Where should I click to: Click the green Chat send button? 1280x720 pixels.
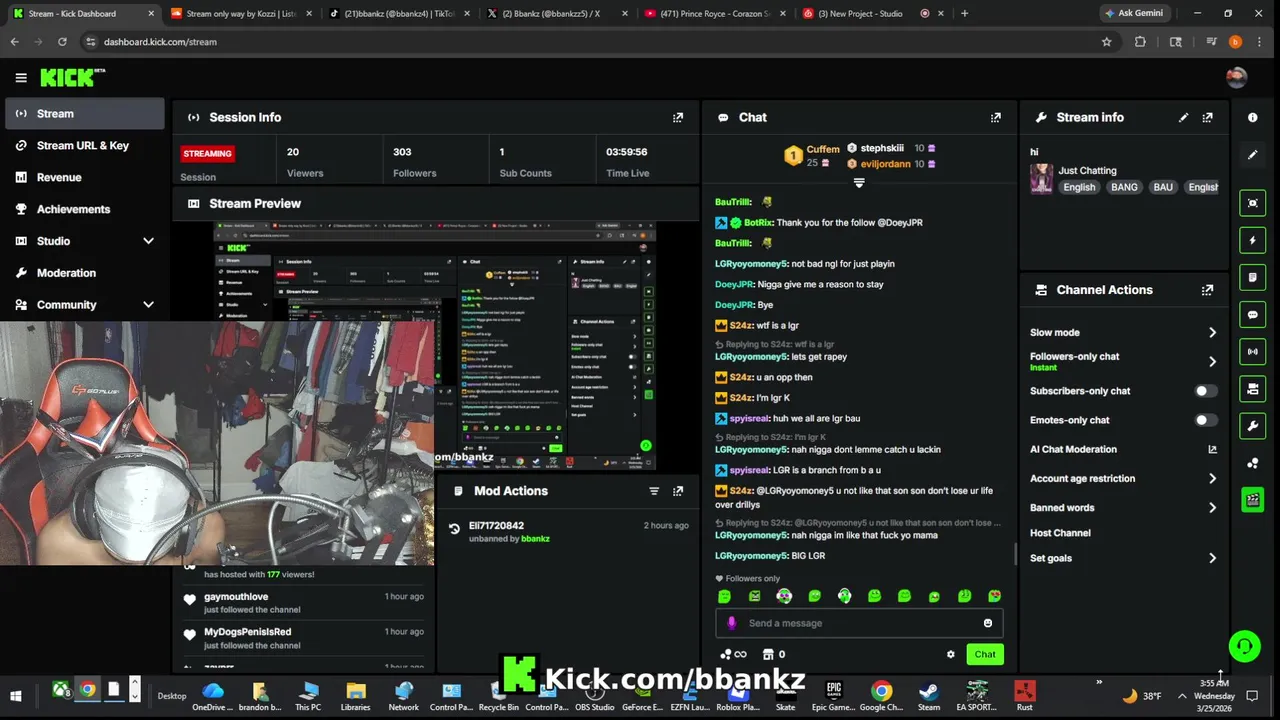[x=985, y=654]
